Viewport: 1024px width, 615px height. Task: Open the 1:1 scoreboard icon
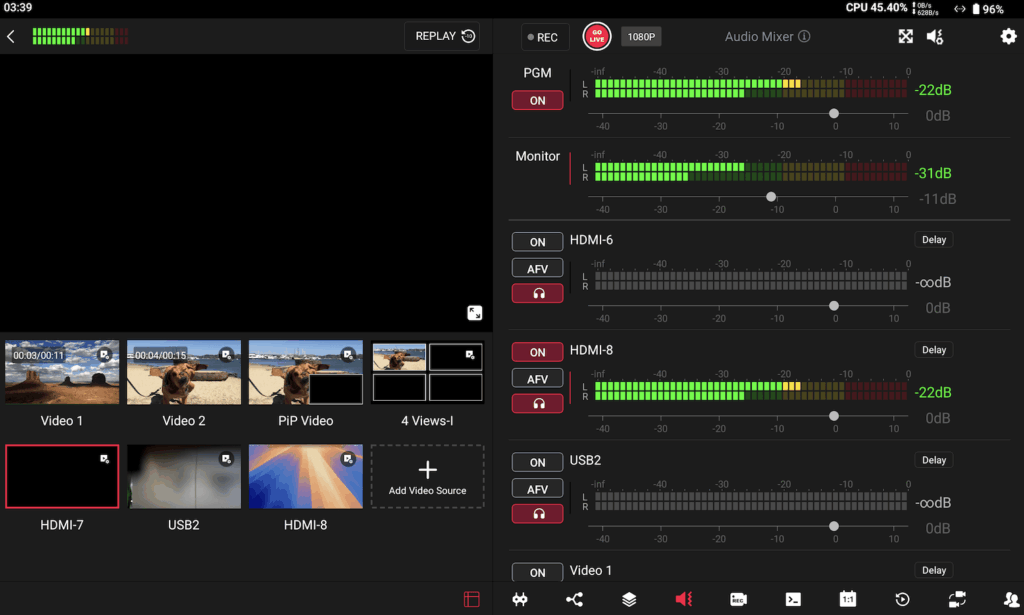tap(848, 599)
